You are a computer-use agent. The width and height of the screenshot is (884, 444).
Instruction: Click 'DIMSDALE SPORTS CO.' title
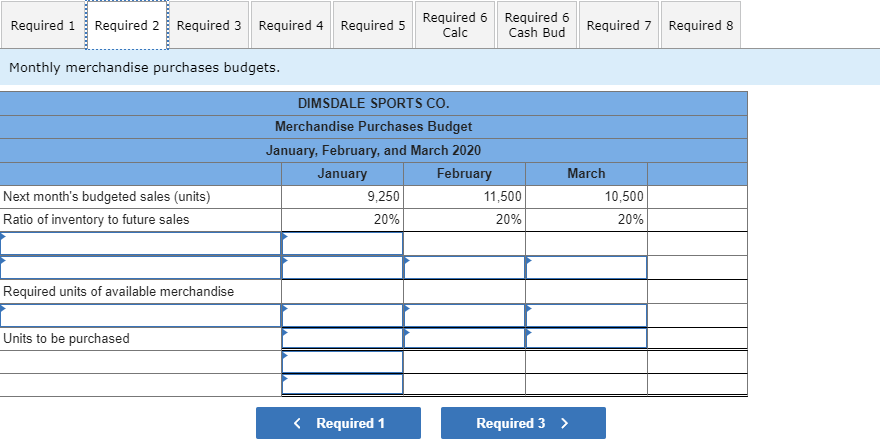point(374,104)
